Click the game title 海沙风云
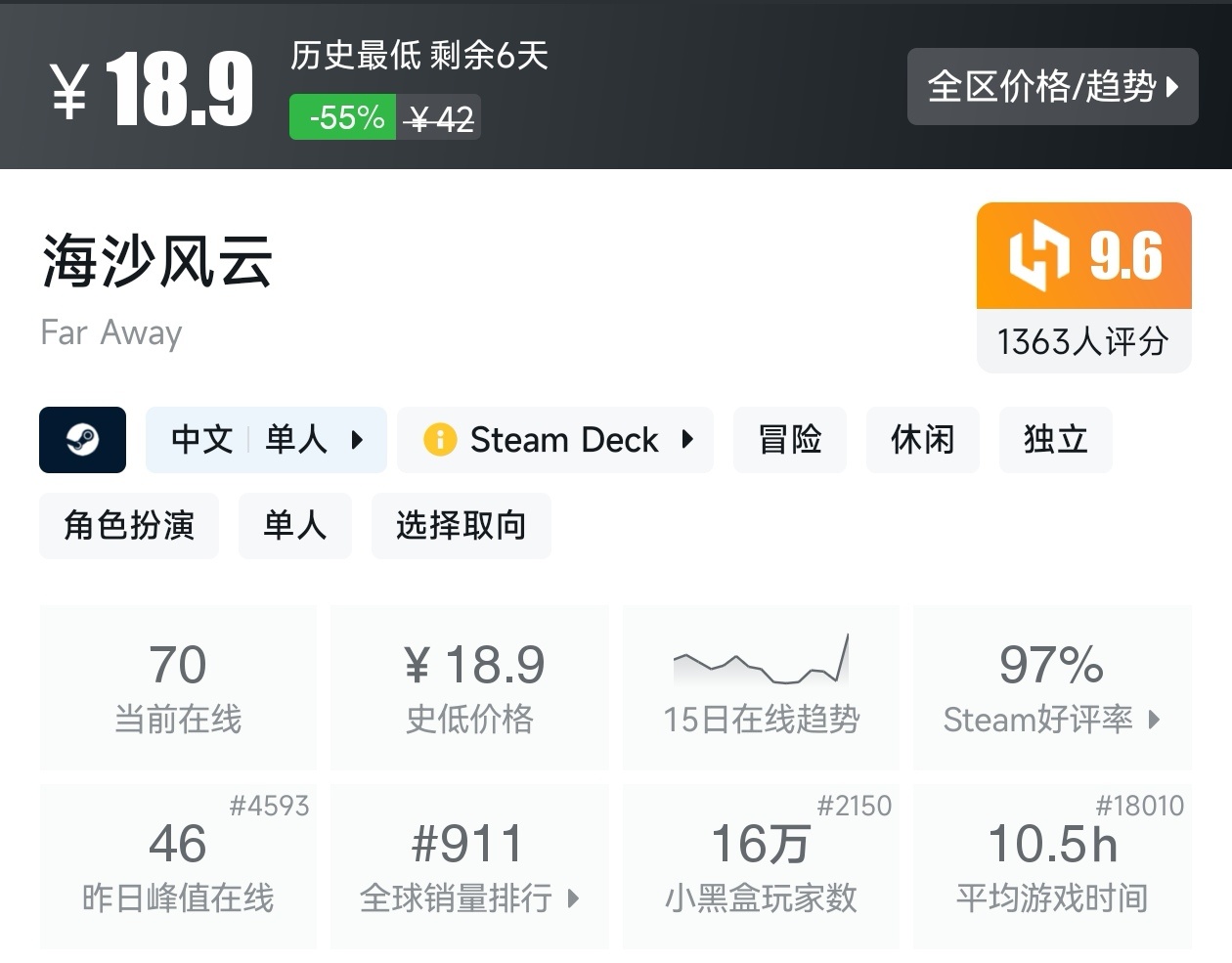The image size is (1232, 963). click(x=154, y=262)
